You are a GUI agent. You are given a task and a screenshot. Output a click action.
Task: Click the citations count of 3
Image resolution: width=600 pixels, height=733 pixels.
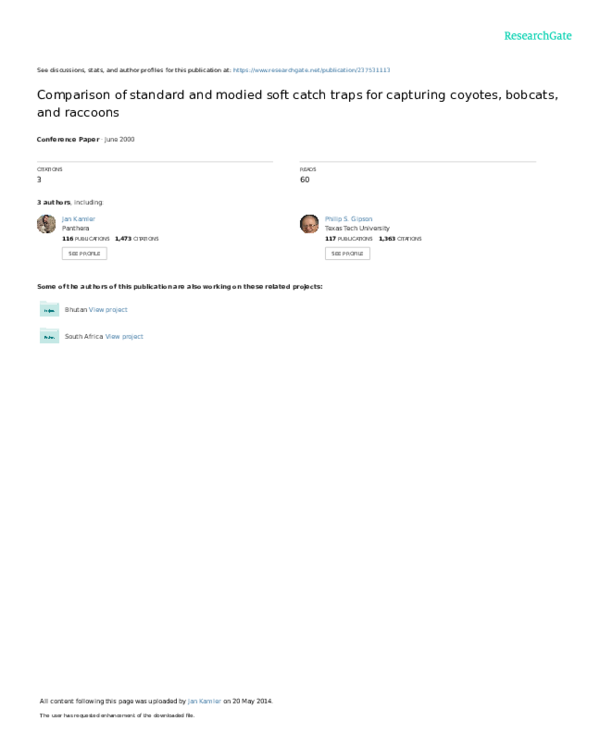39,180
